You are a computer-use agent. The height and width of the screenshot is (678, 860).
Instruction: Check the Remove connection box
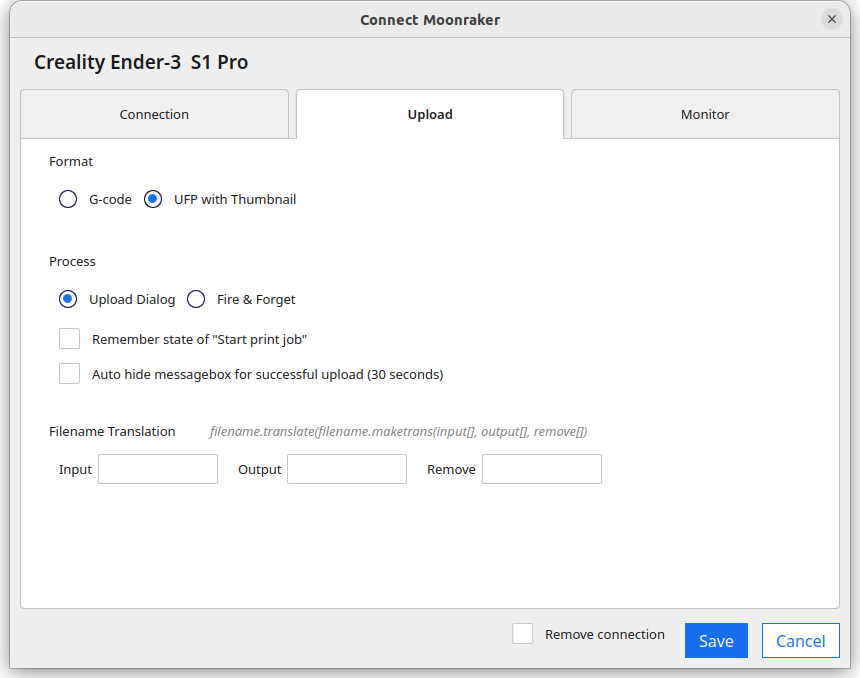(523, 634)
